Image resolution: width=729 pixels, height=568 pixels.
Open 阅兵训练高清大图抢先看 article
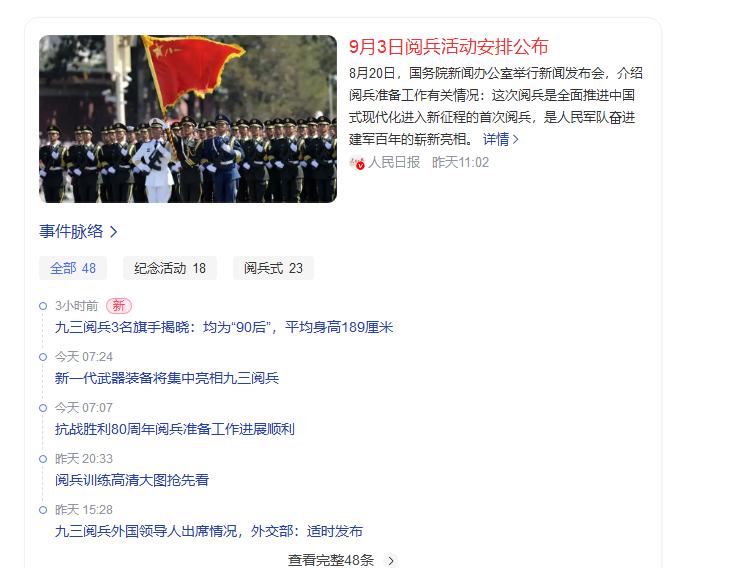(x=132, y=480)
